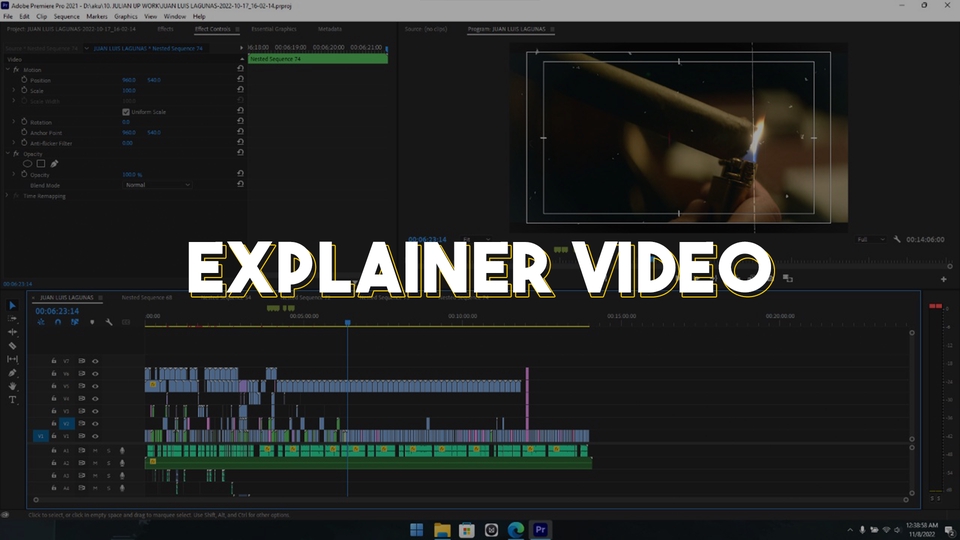This screenshot has width=960, height=540.
Task: Open the File menu
Action: pyautogui.click(x=8, y=17)
